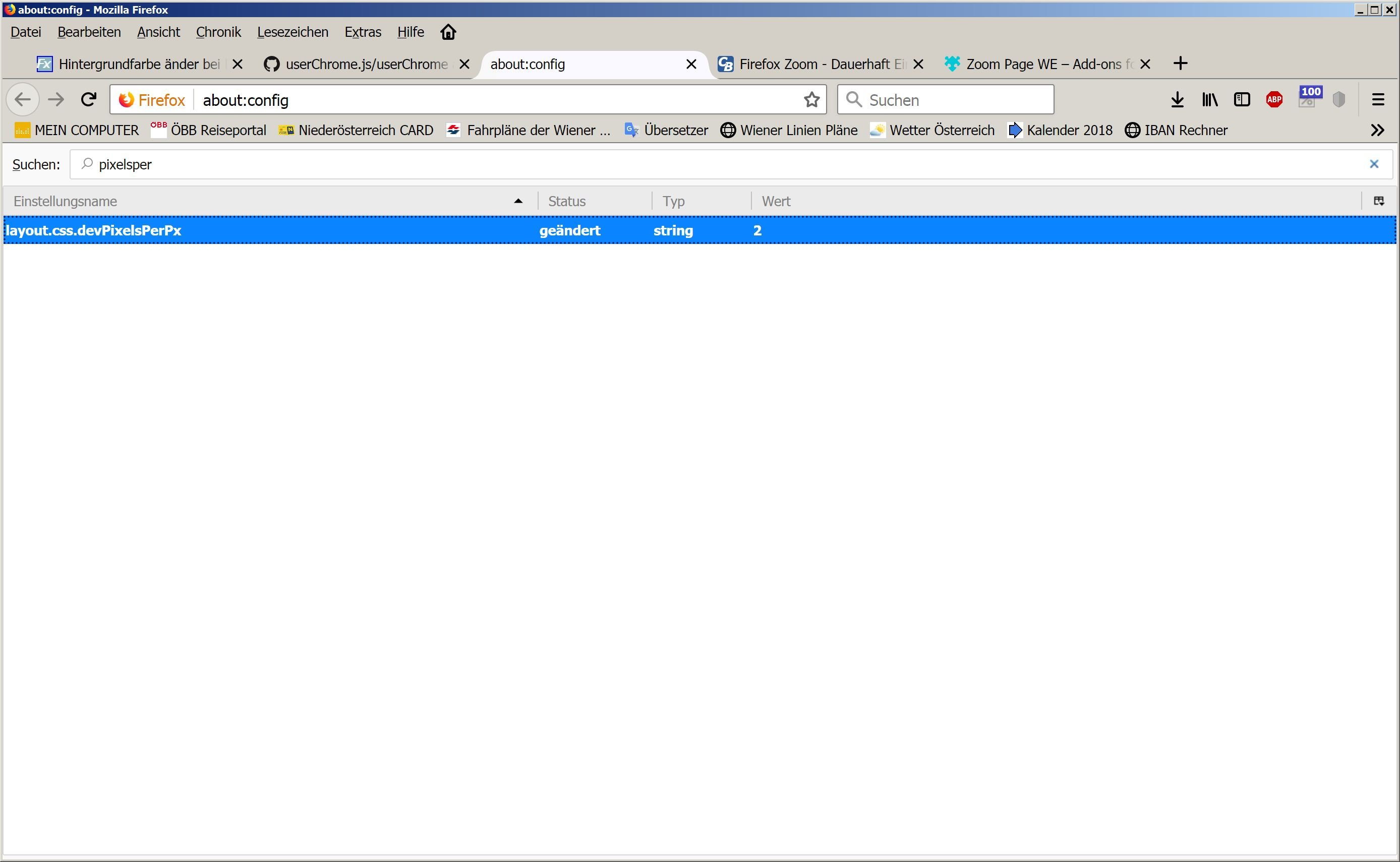Expand the hidden bookmarks overflow chevron
1400x862 pixels.
1377,130
